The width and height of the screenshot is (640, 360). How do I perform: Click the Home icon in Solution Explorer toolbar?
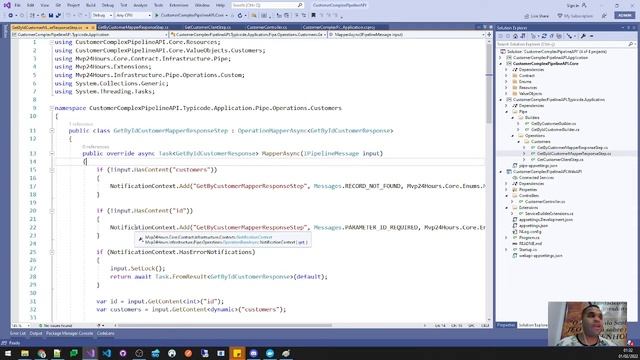click(515, 36)
